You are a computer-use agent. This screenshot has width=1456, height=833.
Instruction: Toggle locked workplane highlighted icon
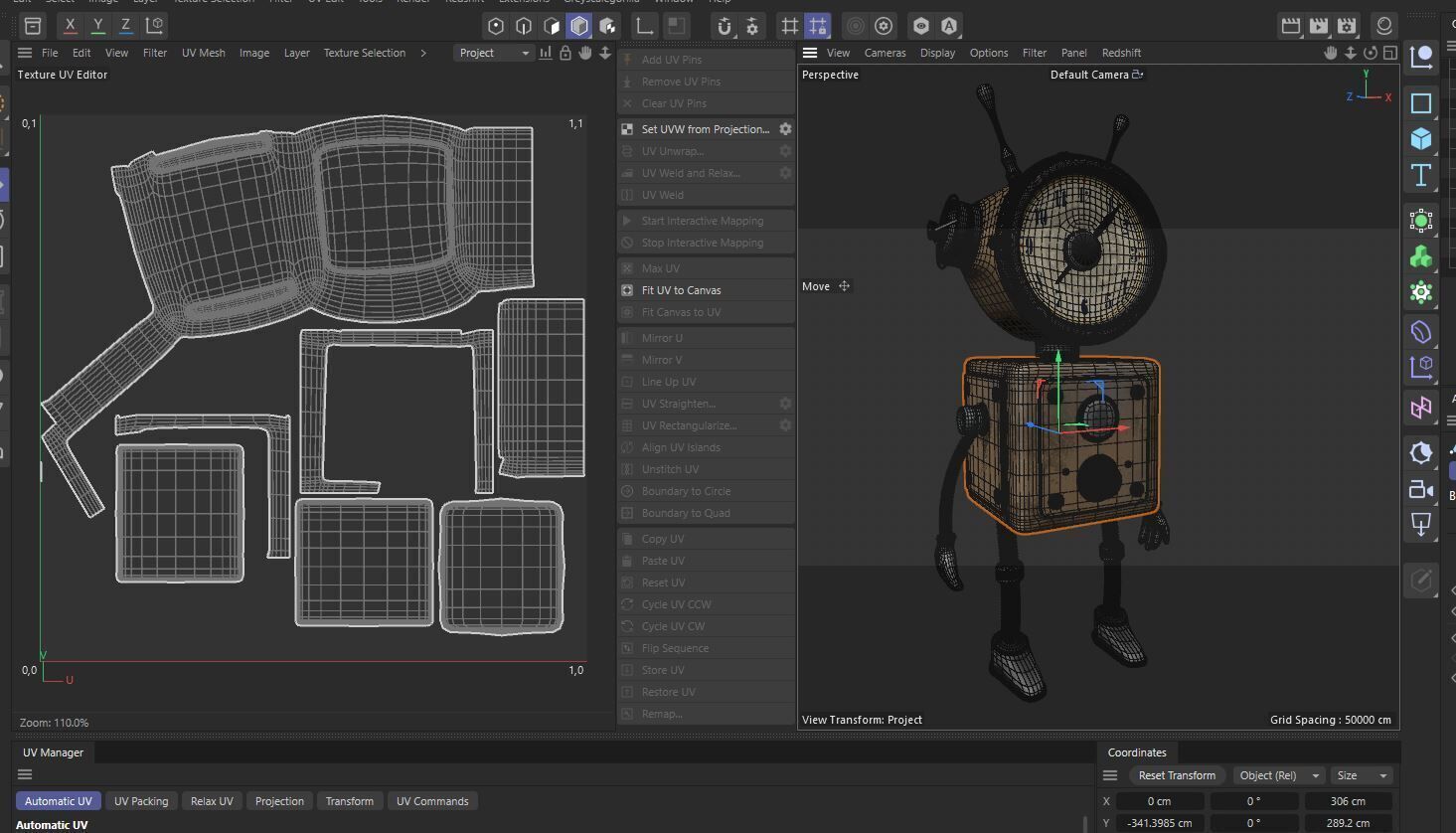pyautogui.click(x=818, y=26)
